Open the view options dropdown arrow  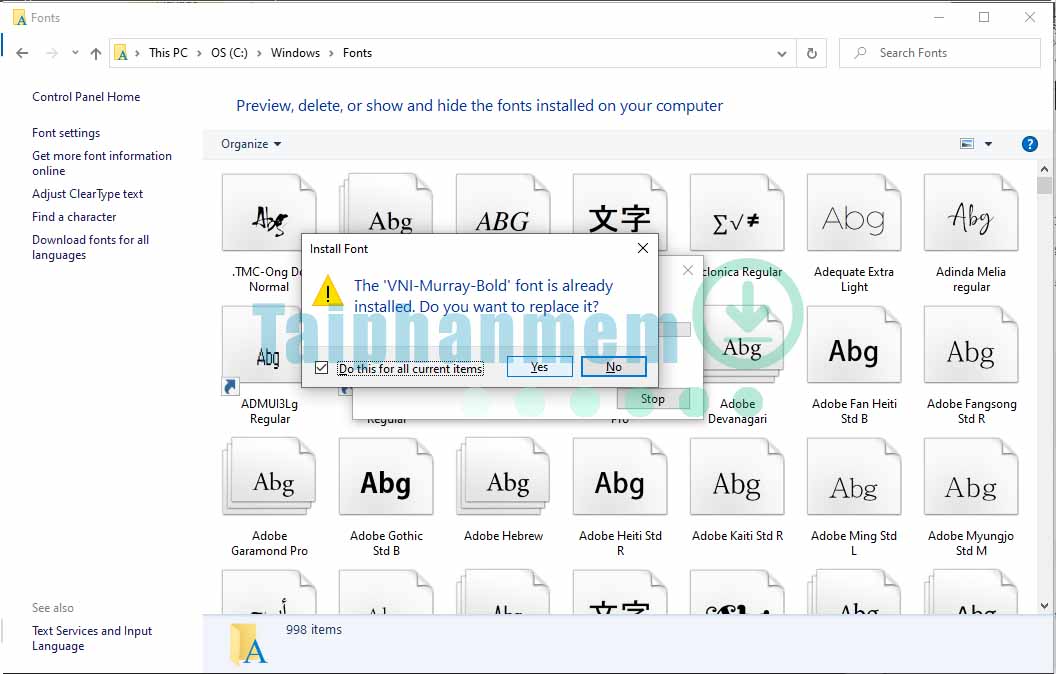988,144
